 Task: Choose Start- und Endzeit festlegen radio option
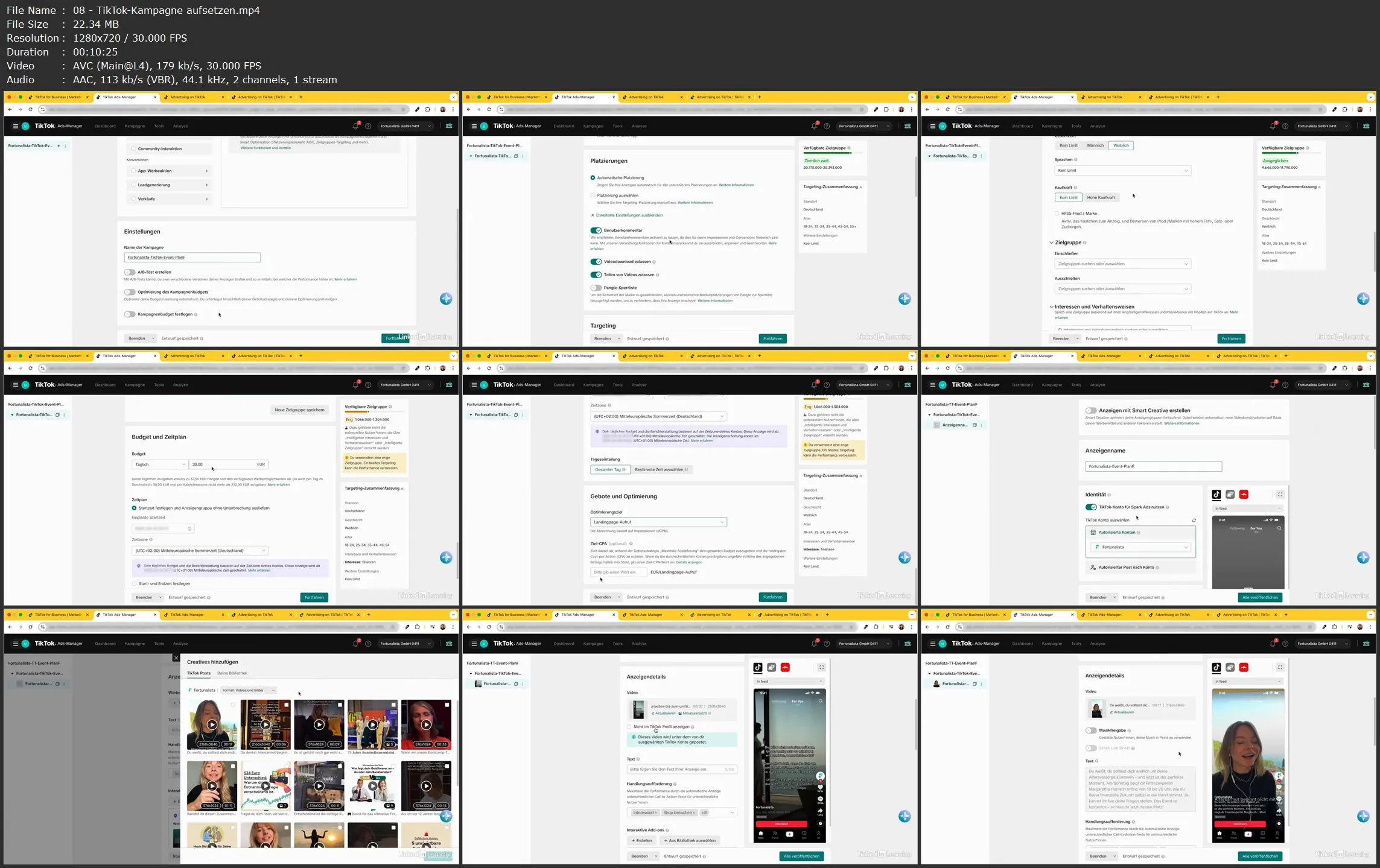coord(134,584)
